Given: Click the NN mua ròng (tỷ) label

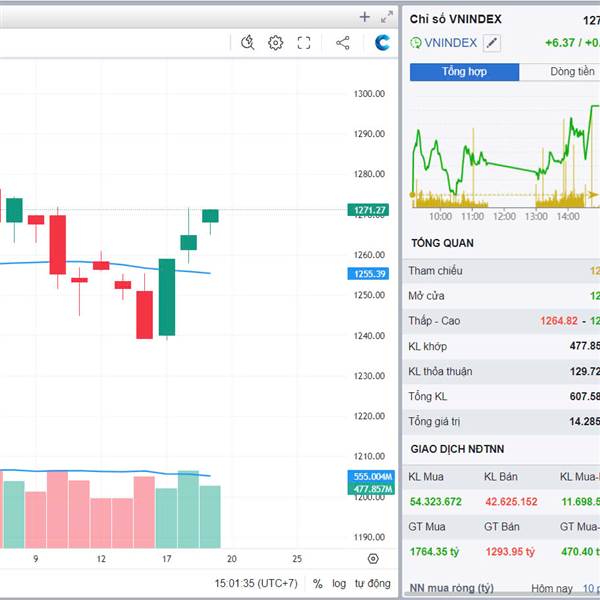Looking at the screenshot, I should coord(452,588).
